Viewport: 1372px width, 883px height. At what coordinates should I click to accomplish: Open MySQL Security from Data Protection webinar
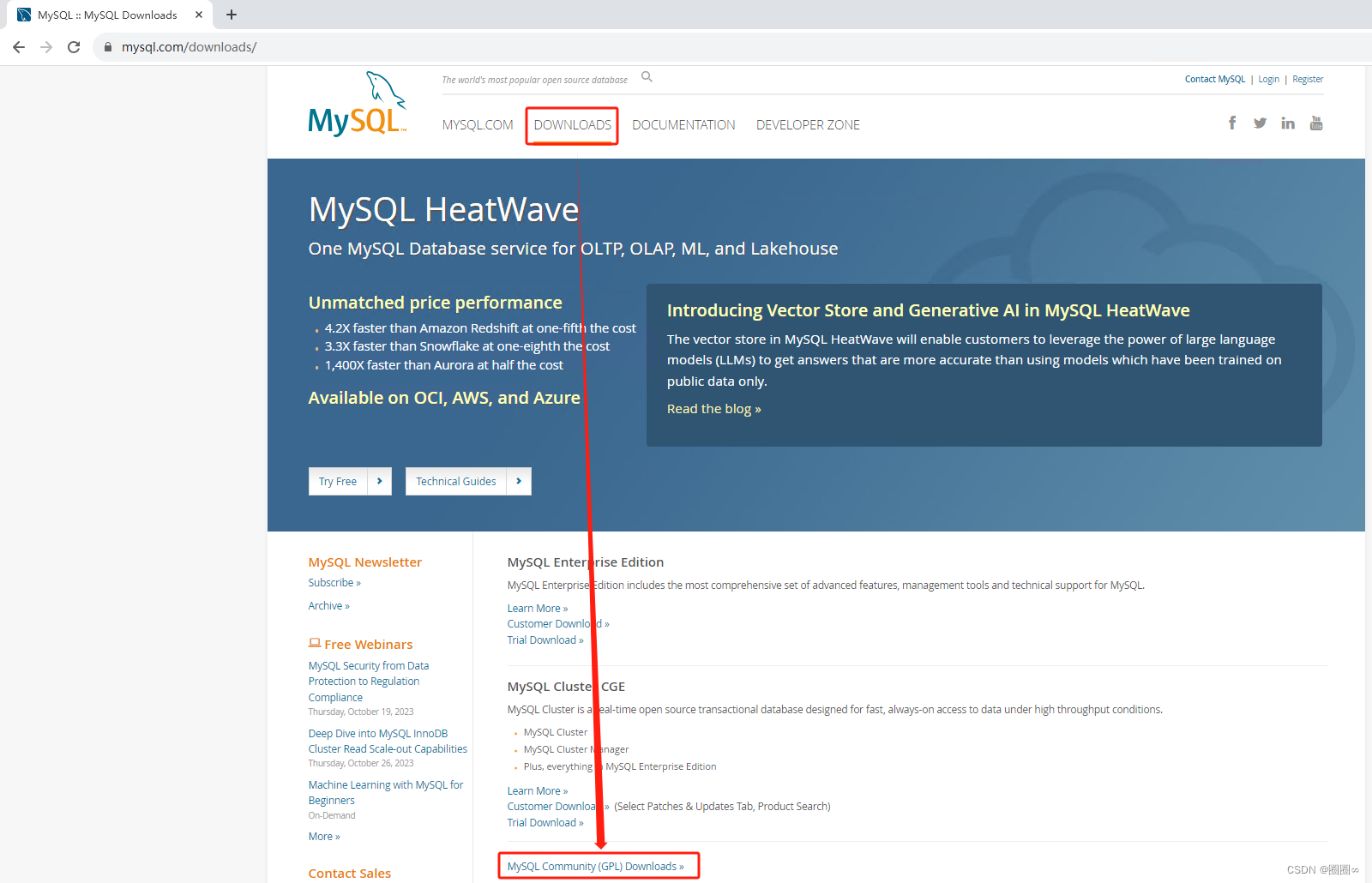(369, 682)
